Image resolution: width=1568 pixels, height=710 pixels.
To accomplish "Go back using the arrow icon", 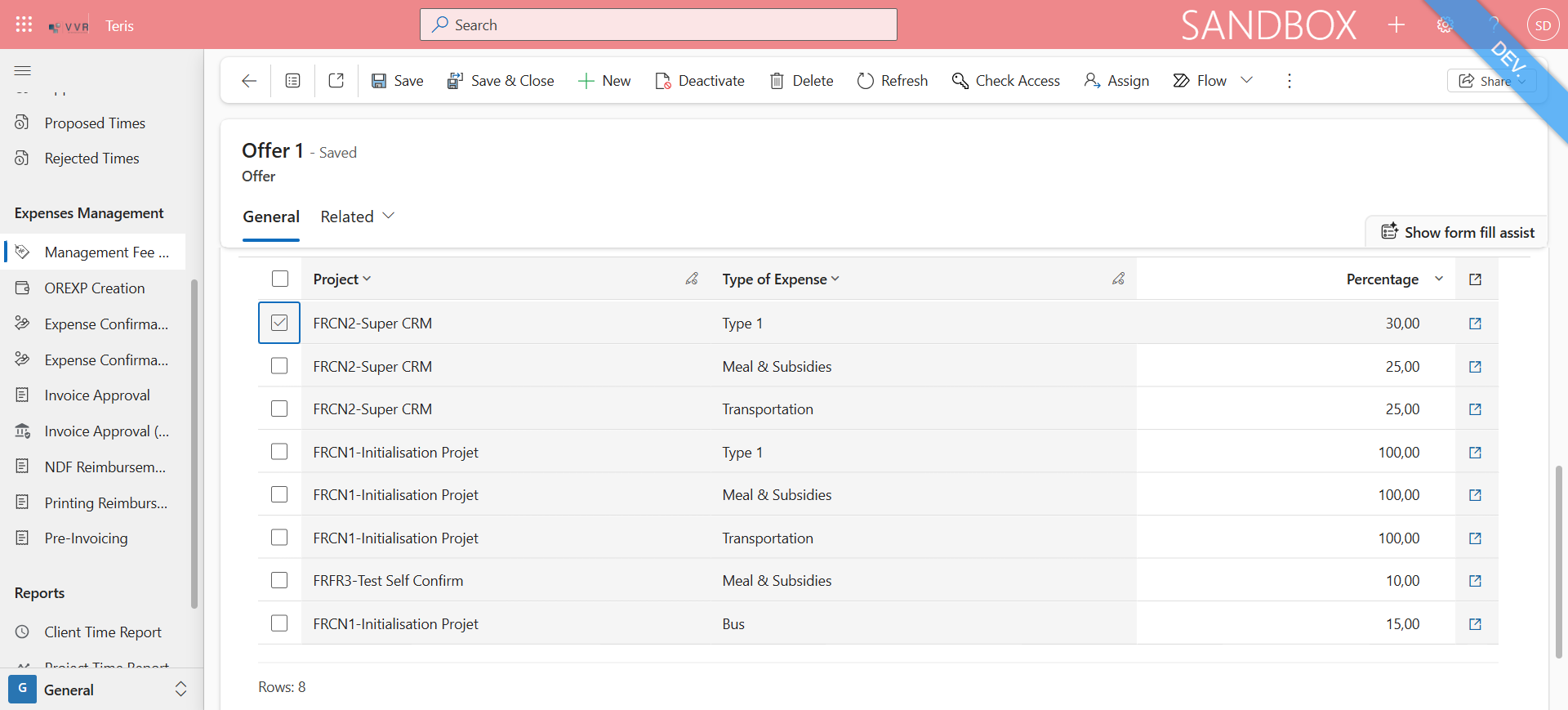I will tap(249, 81).
